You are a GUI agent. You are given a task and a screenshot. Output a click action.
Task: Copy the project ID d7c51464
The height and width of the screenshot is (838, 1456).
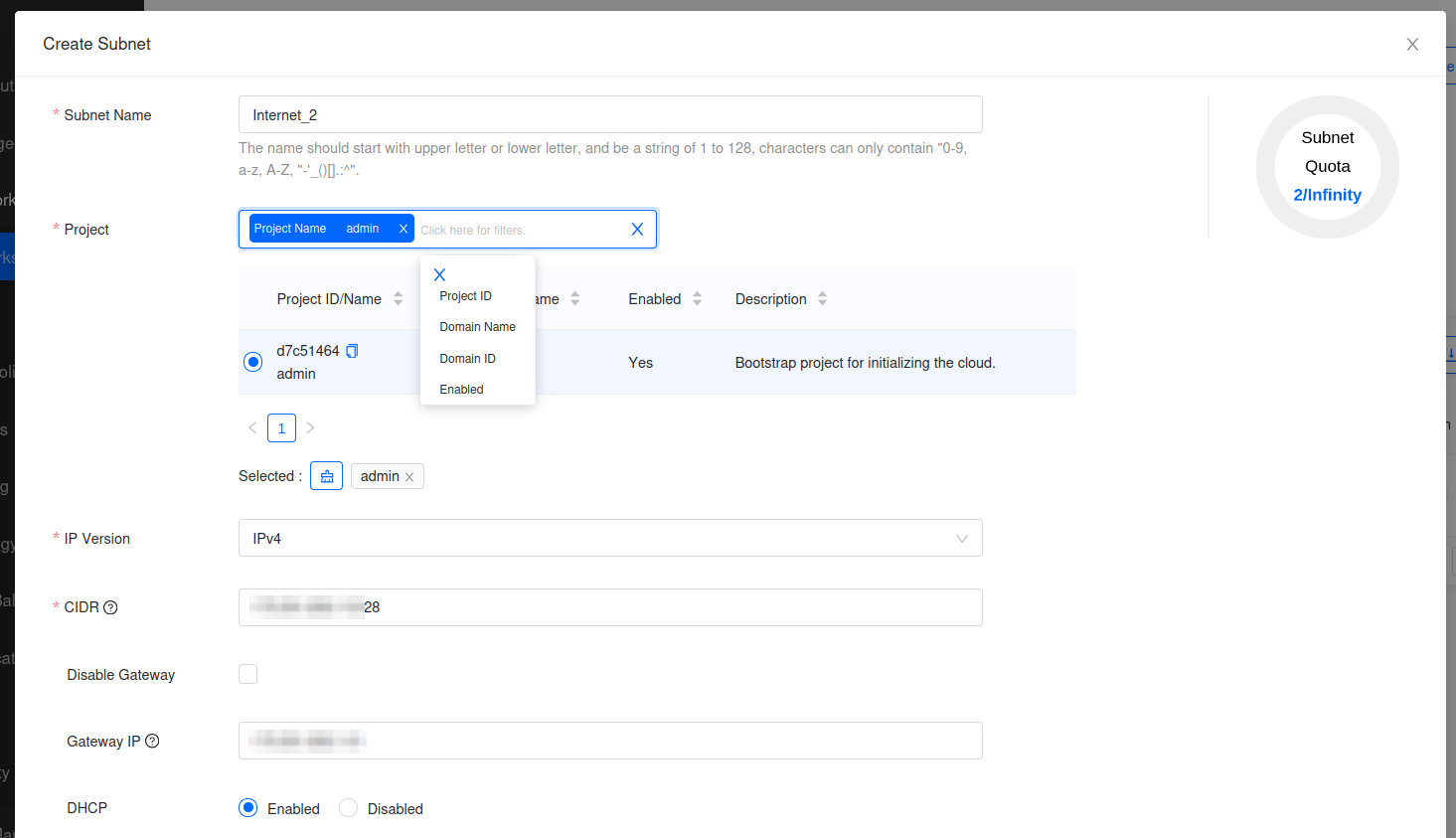352,351
